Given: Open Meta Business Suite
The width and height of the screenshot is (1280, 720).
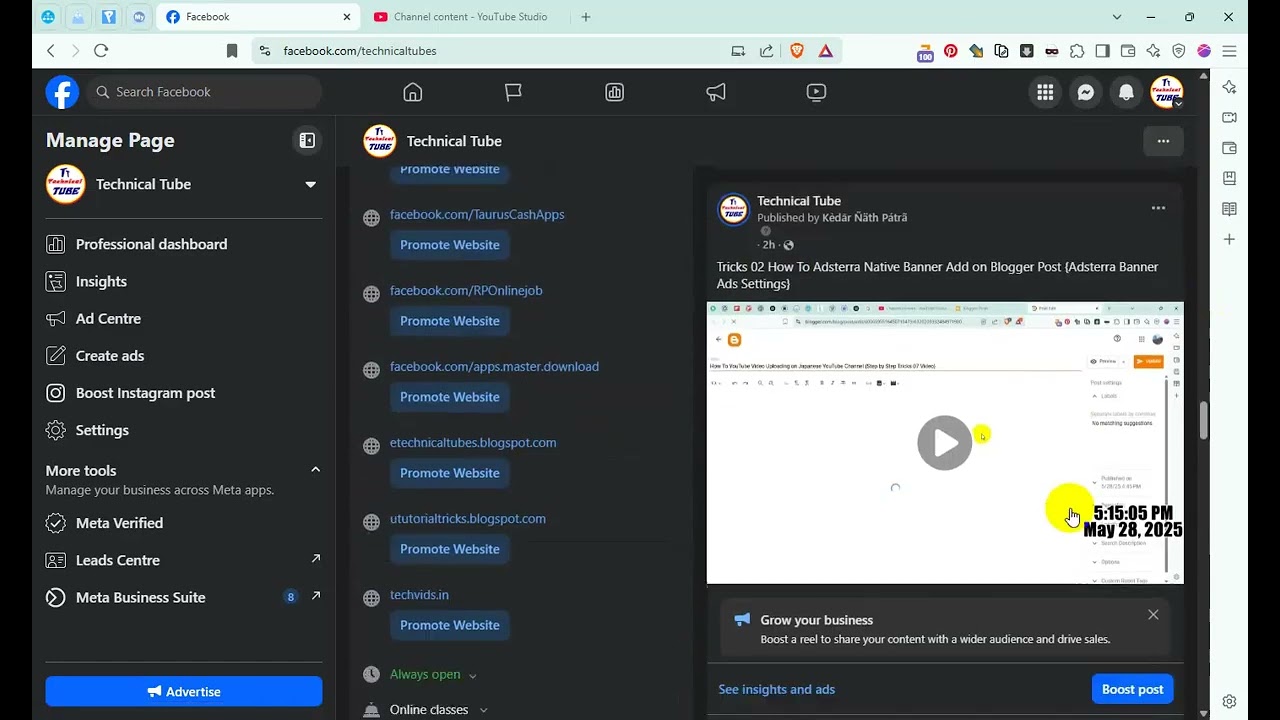Looking at the screenshot, I should tap(184, 597).
